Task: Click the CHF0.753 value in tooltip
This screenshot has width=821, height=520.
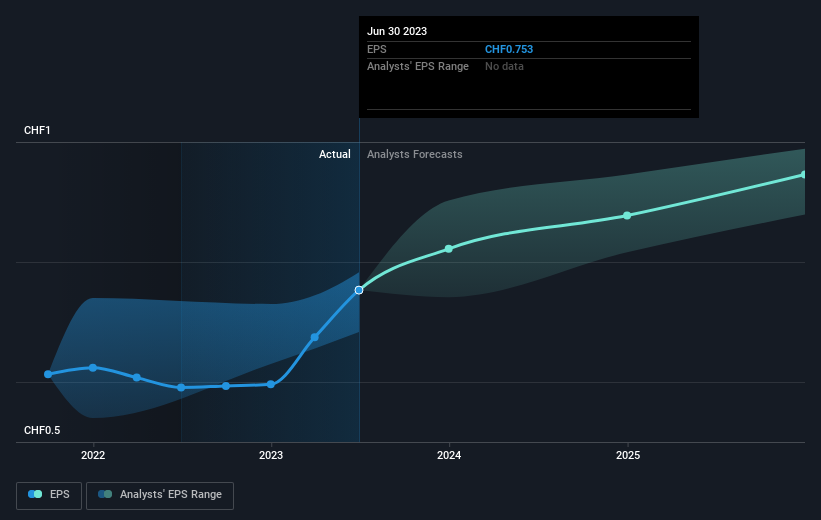Action: 509,49
